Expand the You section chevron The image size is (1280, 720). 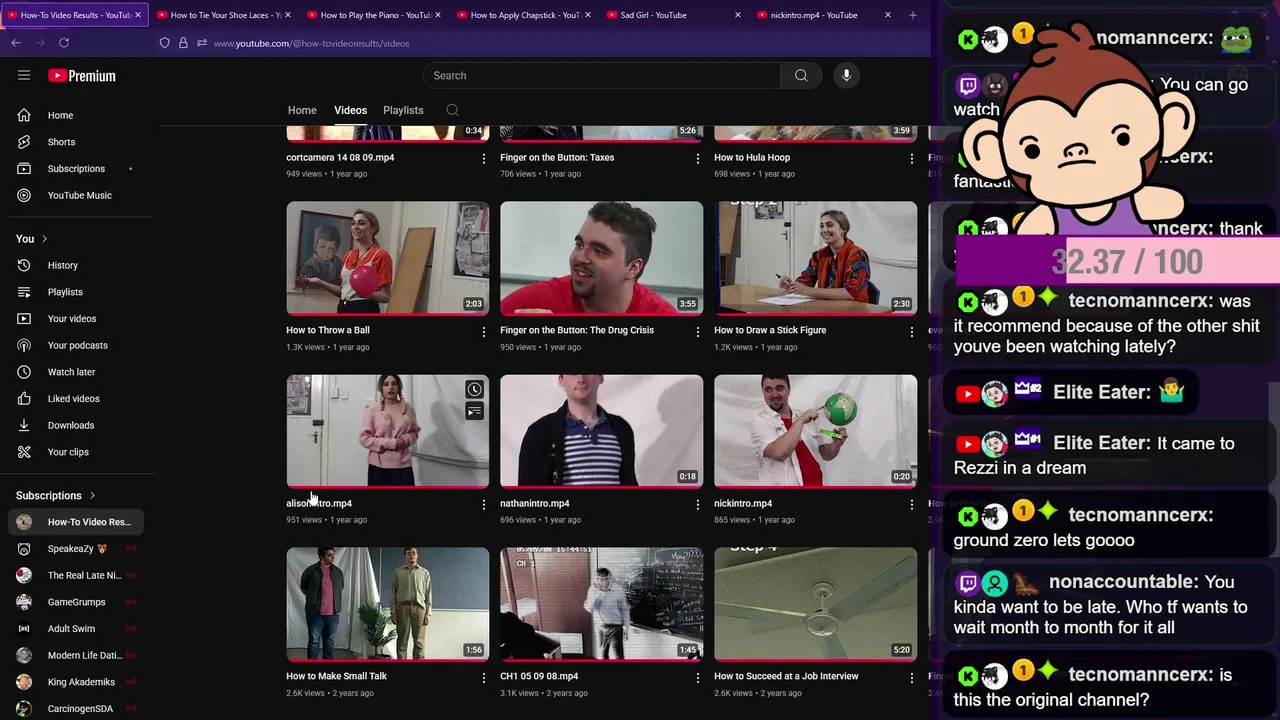pyautogui.click(x=44, y=239)
